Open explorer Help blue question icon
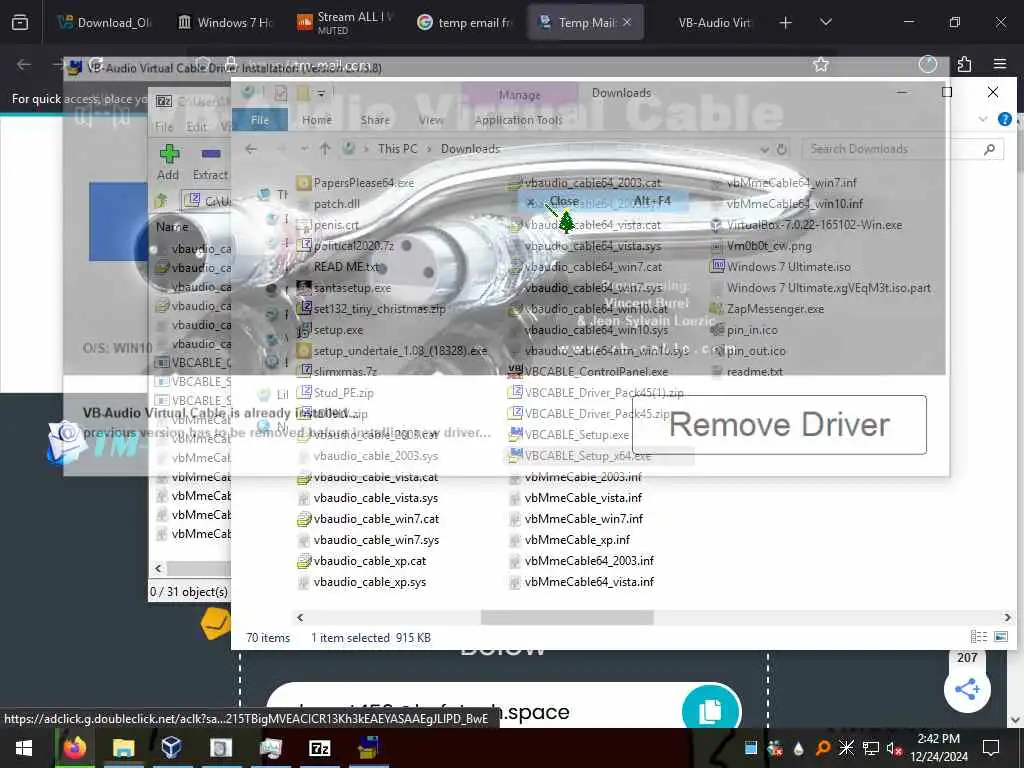Image resolution: width=1024 pixels, height=768 pixels. tap(1004, 119)
